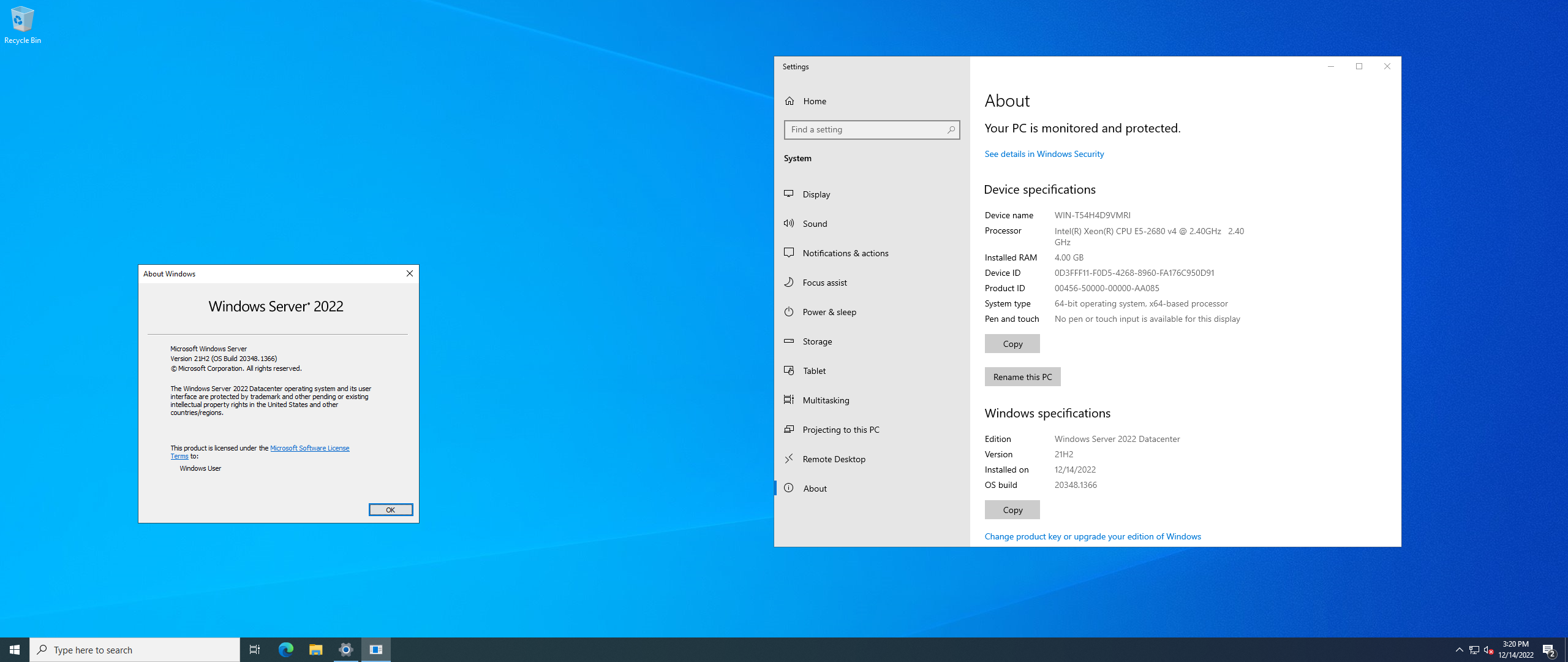Click the Find a setting search box
Image resolution: width=1568 pixels, height=662 pixels.
[872, 129]
